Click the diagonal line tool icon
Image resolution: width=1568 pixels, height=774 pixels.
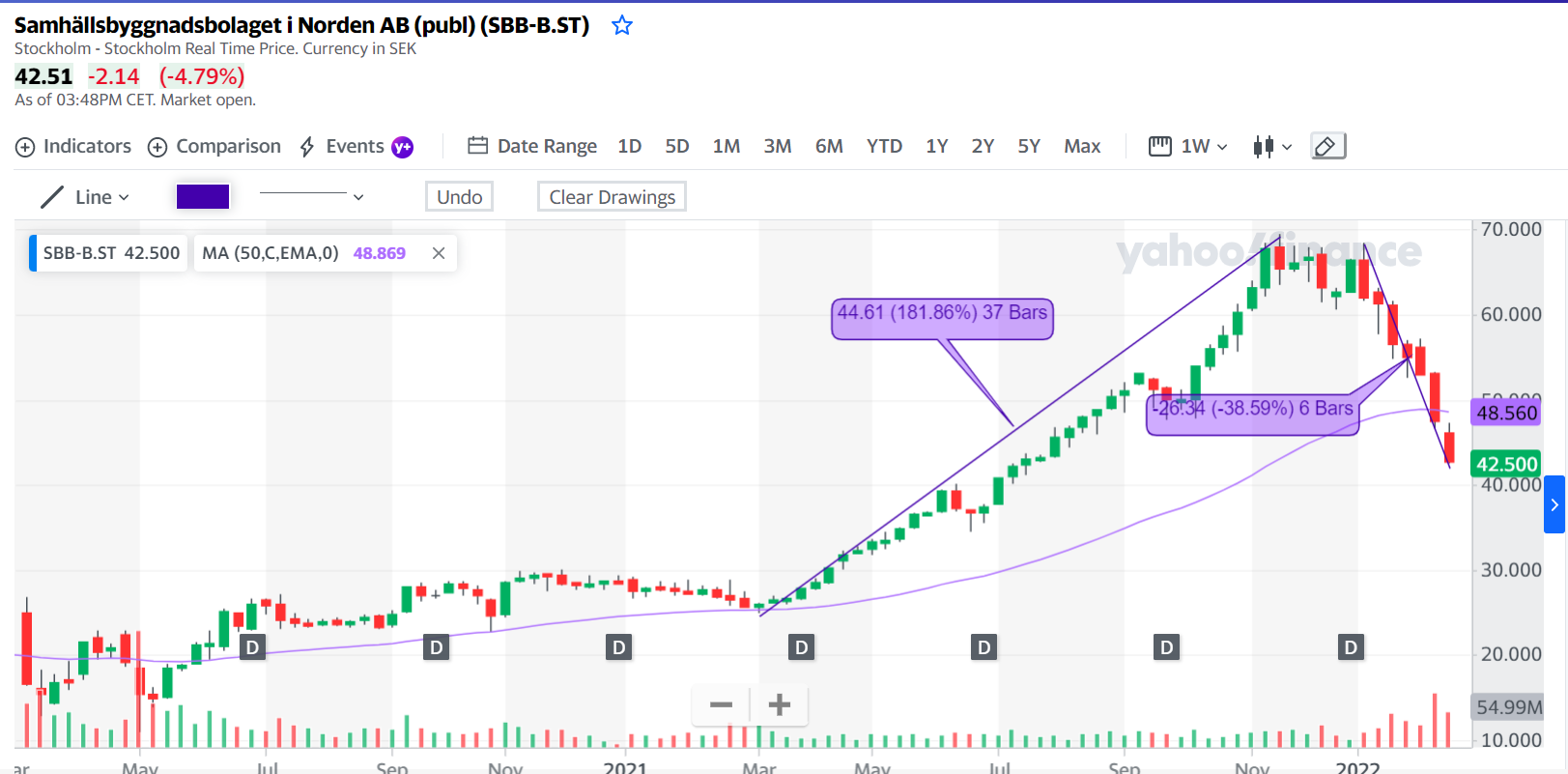[x=52, y=197]
